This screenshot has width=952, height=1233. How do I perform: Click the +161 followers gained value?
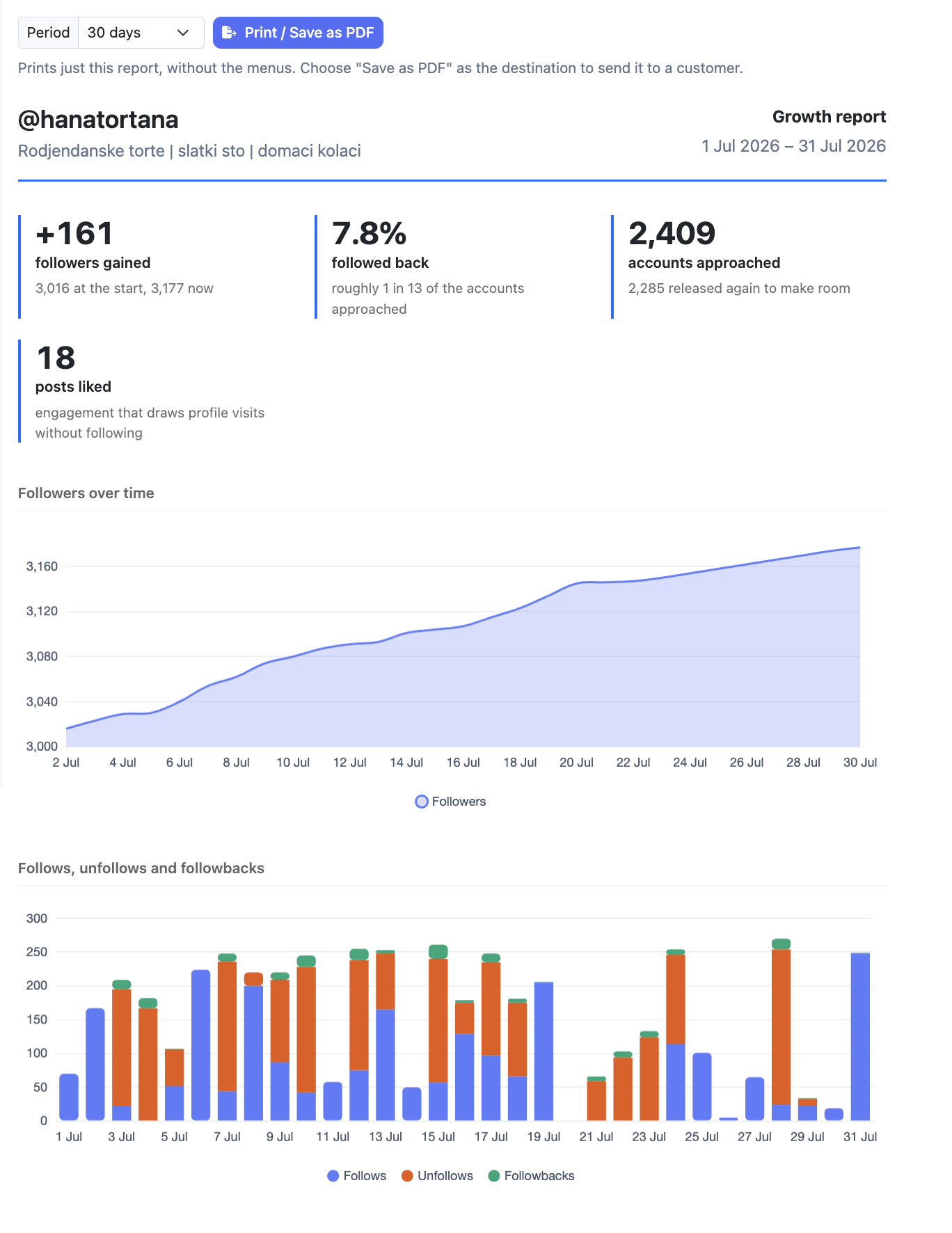pyautogui.click(x=74, y=233)
